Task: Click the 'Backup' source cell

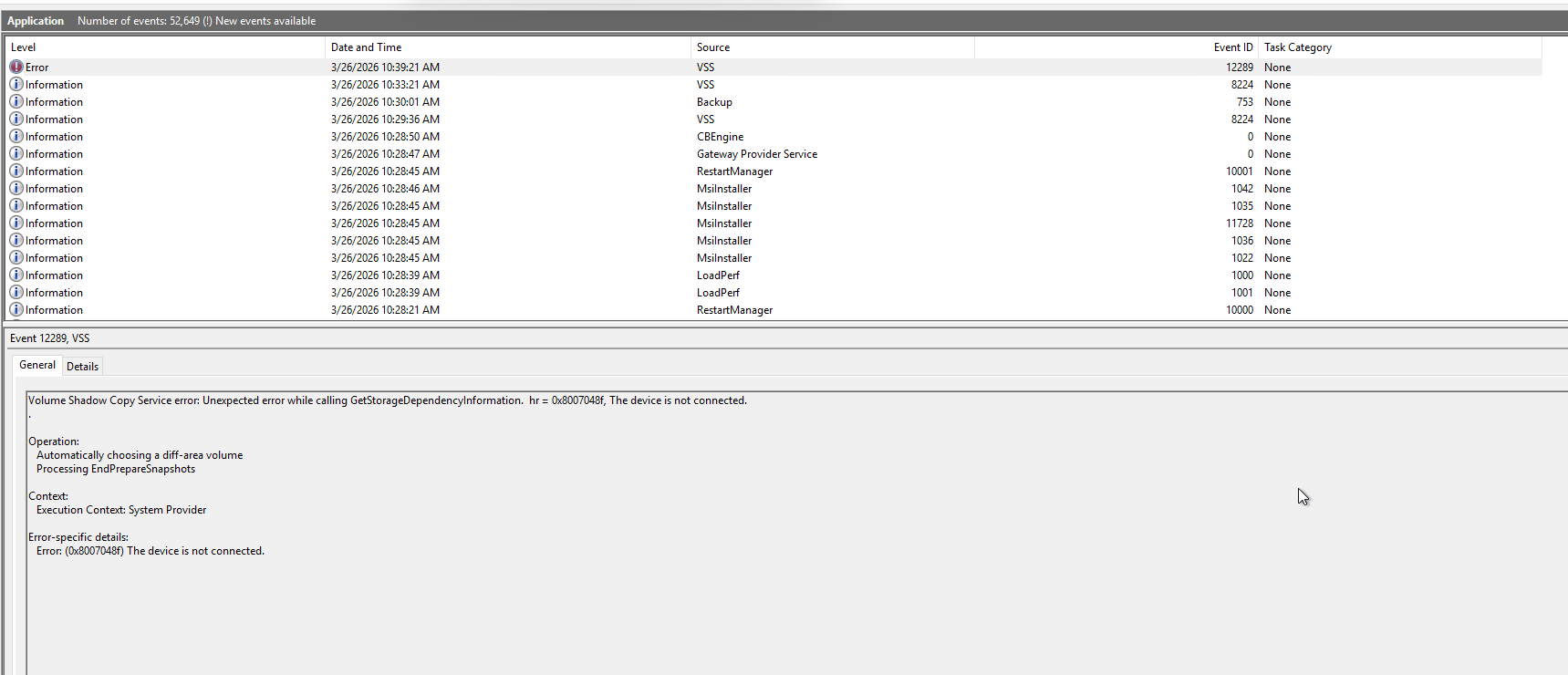Action: (x=714, y=102)
